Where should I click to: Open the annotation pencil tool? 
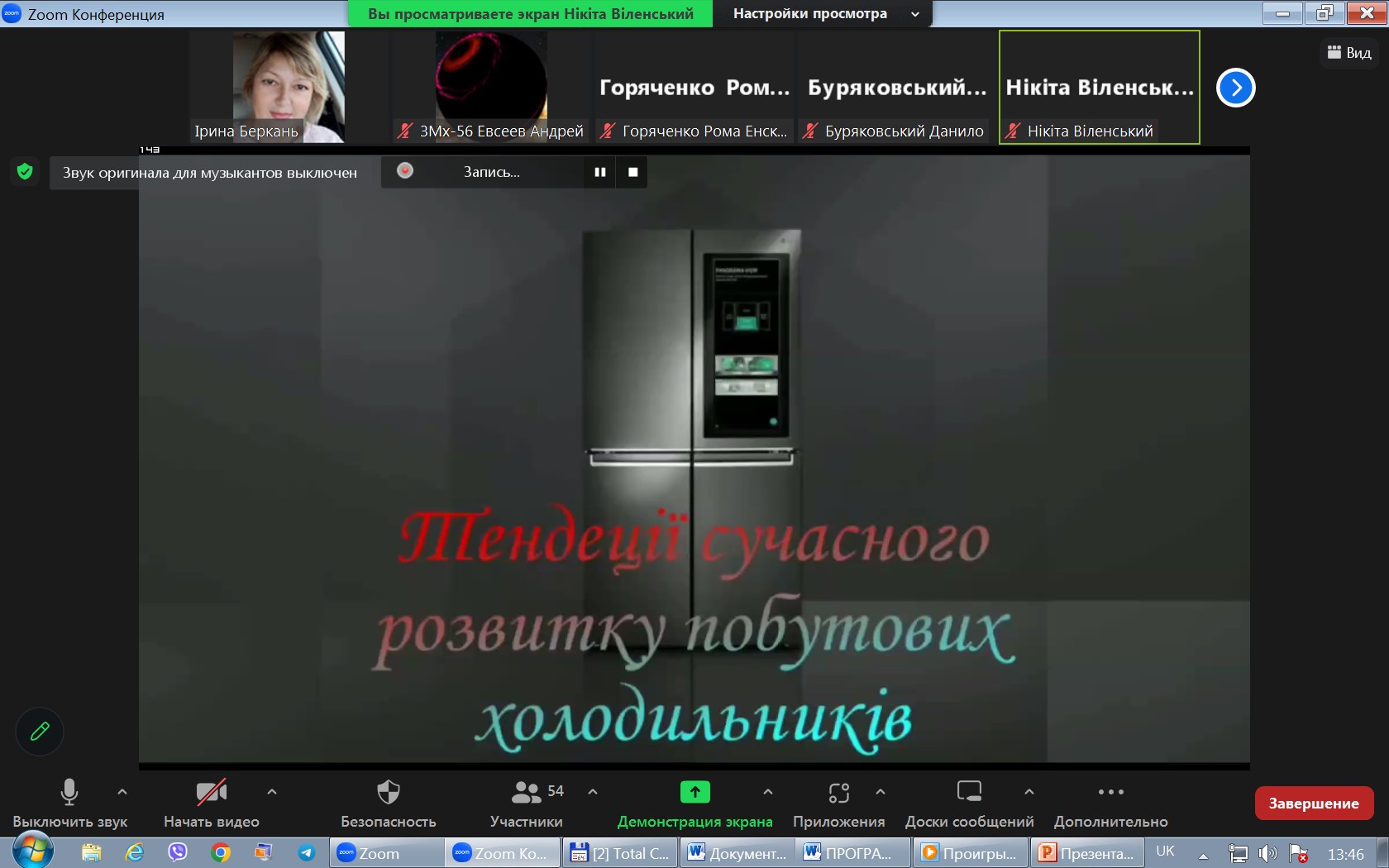pos(40,732)
